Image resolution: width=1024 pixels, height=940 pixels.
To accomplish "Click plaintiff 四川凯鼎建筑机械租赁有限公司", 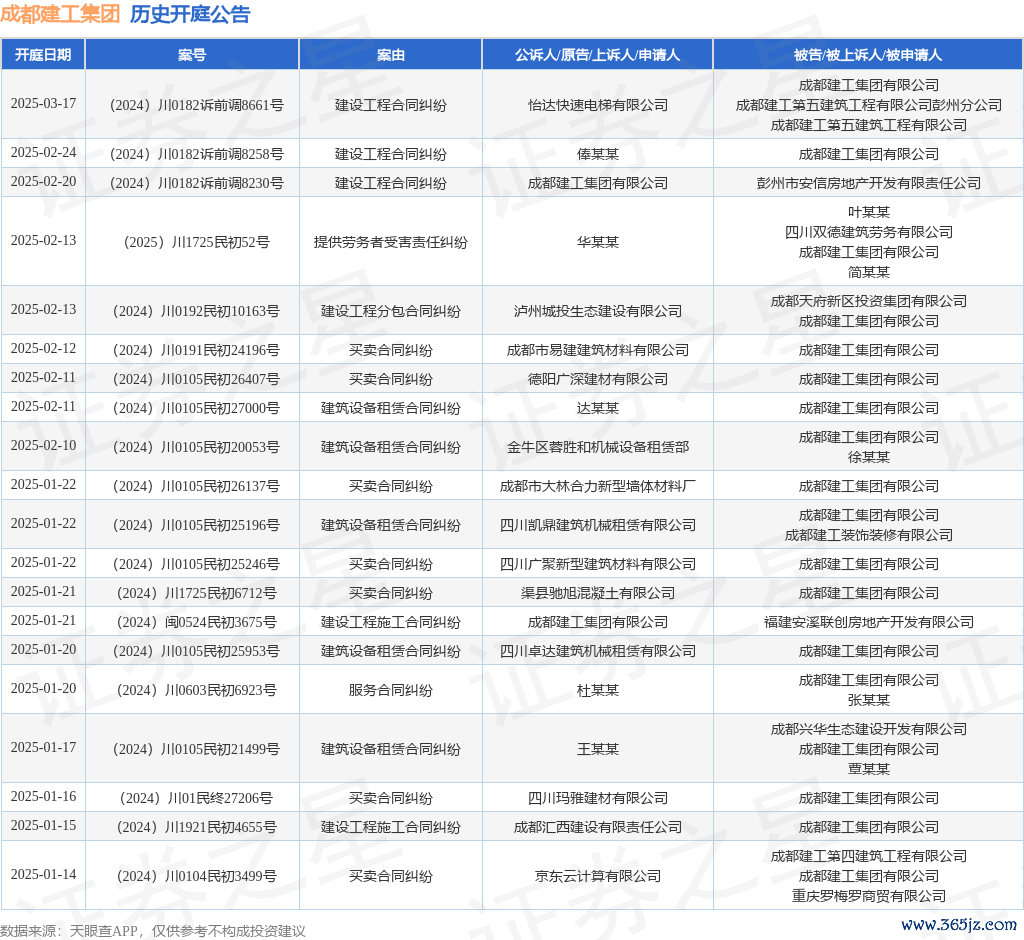I will [x=598, y=525].
